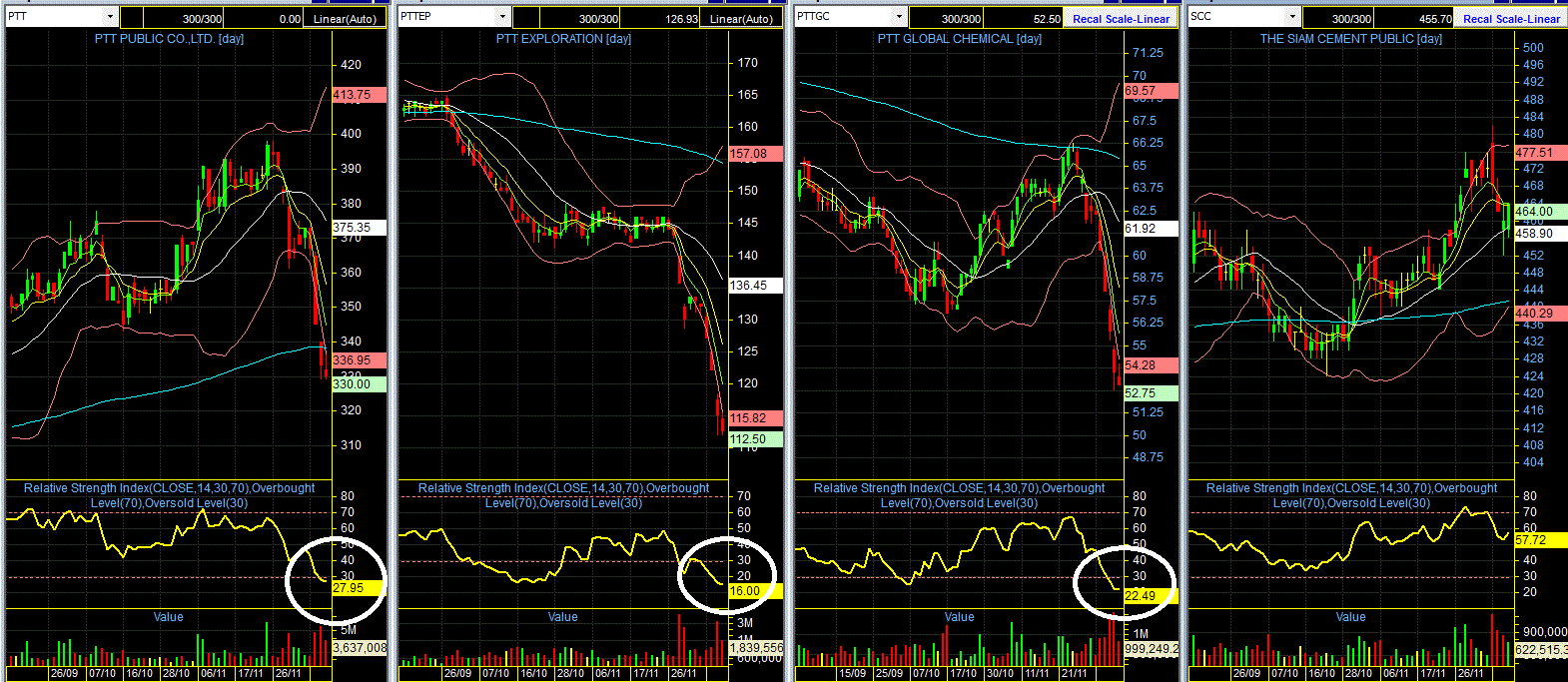The width and height of the screenshot is (1568, 682).
Task: Click the 136.45 price label on PTTEP chart
Action: click(x=756, y=286)
